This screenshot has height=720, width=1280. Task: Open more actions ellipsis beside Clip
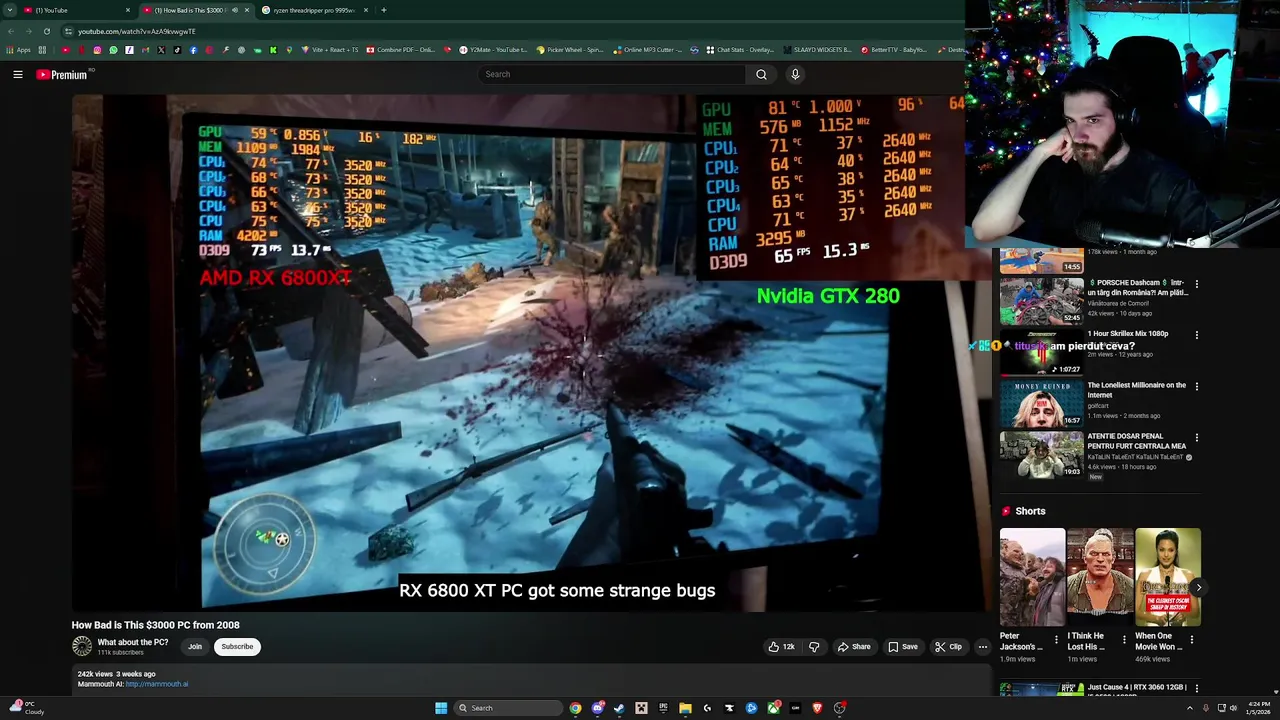pyautogui.click(x=983, y=647)
